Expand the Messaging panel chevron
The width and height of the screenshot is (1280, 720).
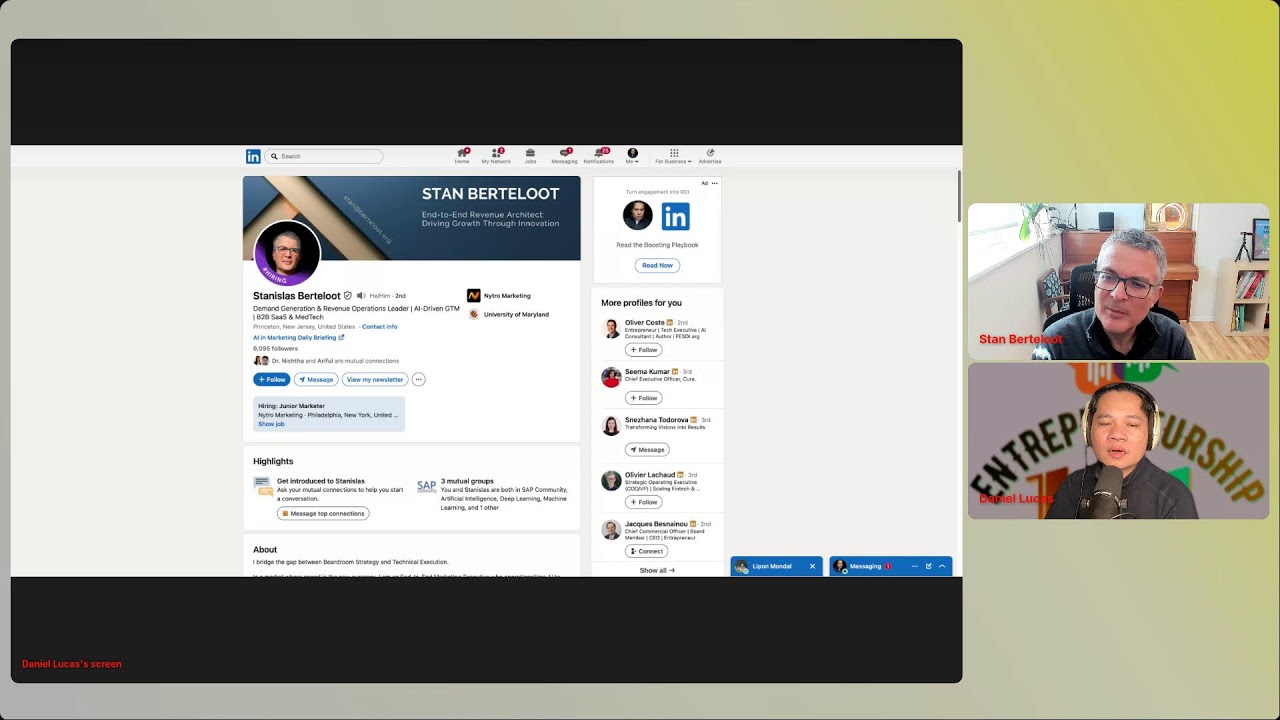(x=942, y=567)
